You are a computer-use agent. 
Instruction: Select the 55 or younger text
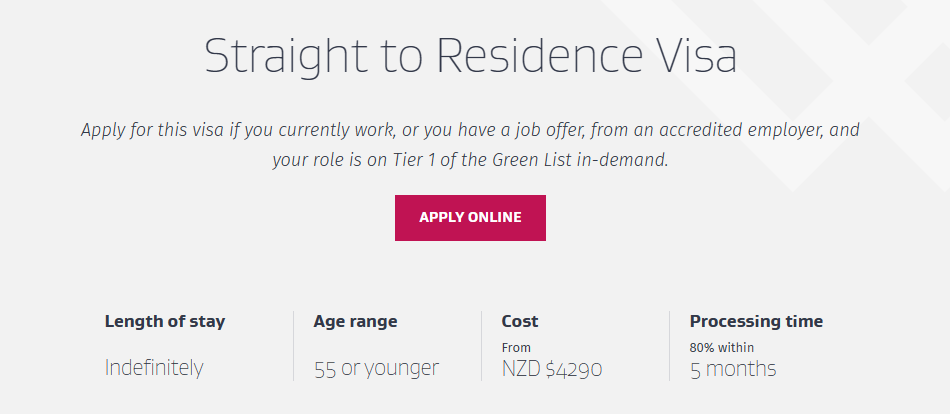(x=376, y=368)
